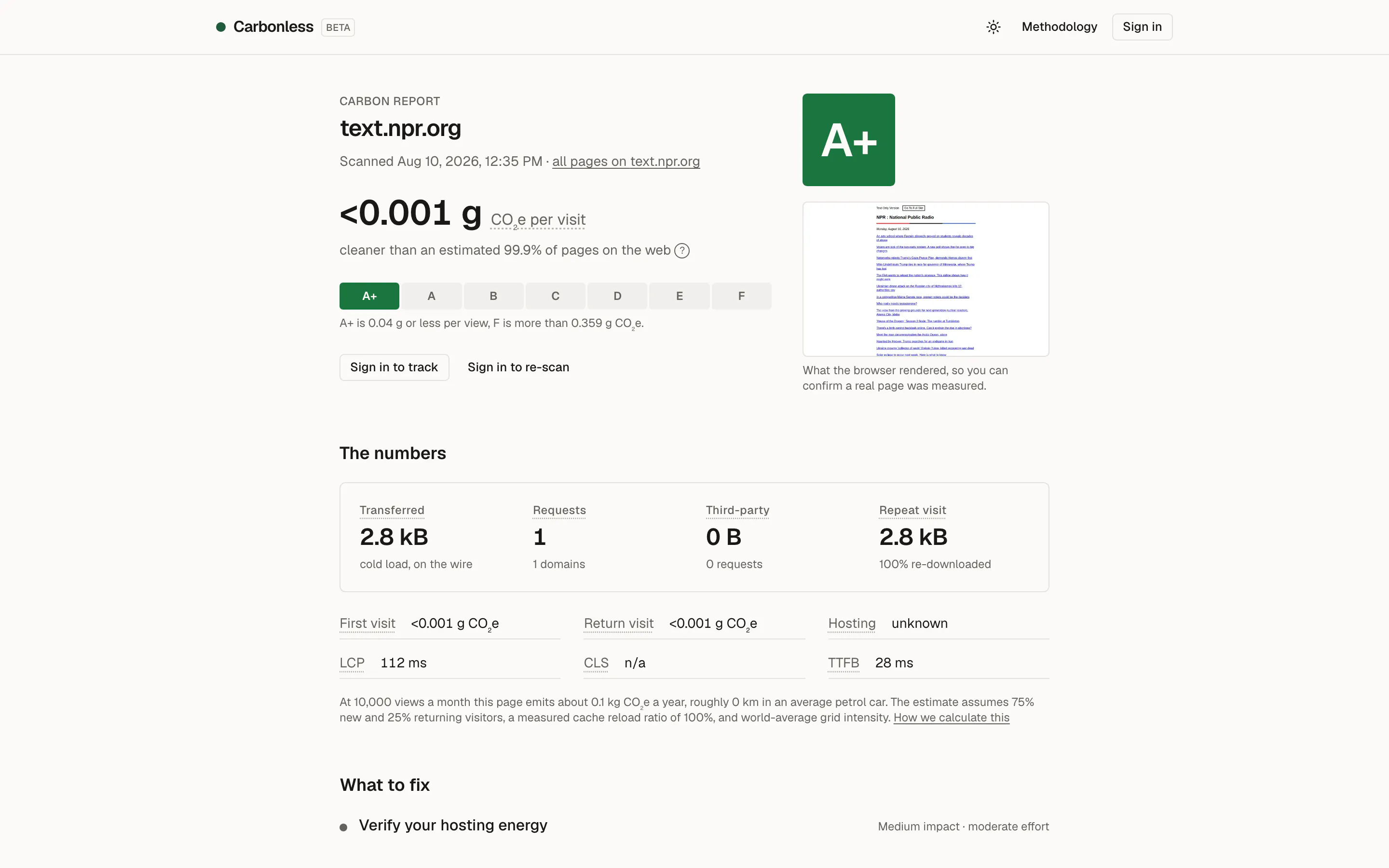Viewport: 1389px width, 868px height.
Task: Select the A+ grade segment
Action: [x=369, y=296]
